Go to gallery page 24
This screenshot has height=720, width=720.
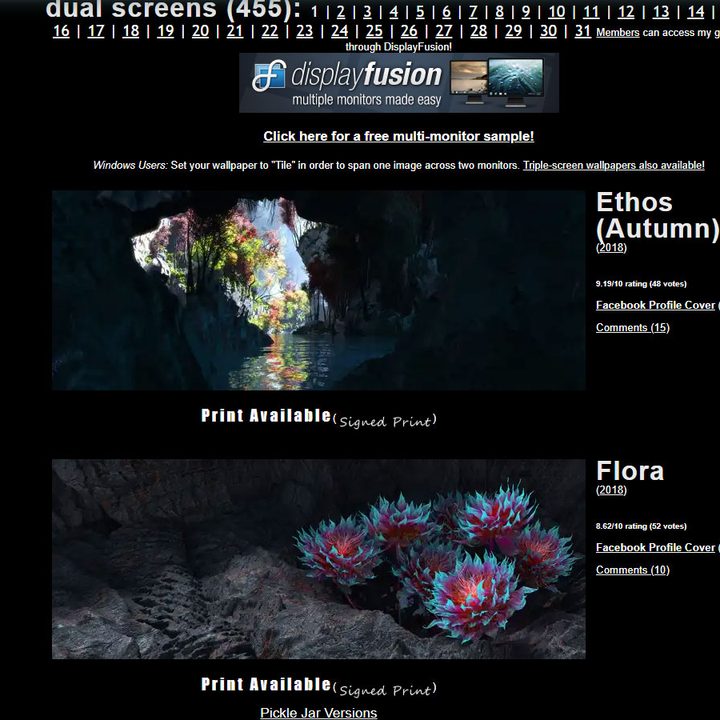click(x=339, y=31)
